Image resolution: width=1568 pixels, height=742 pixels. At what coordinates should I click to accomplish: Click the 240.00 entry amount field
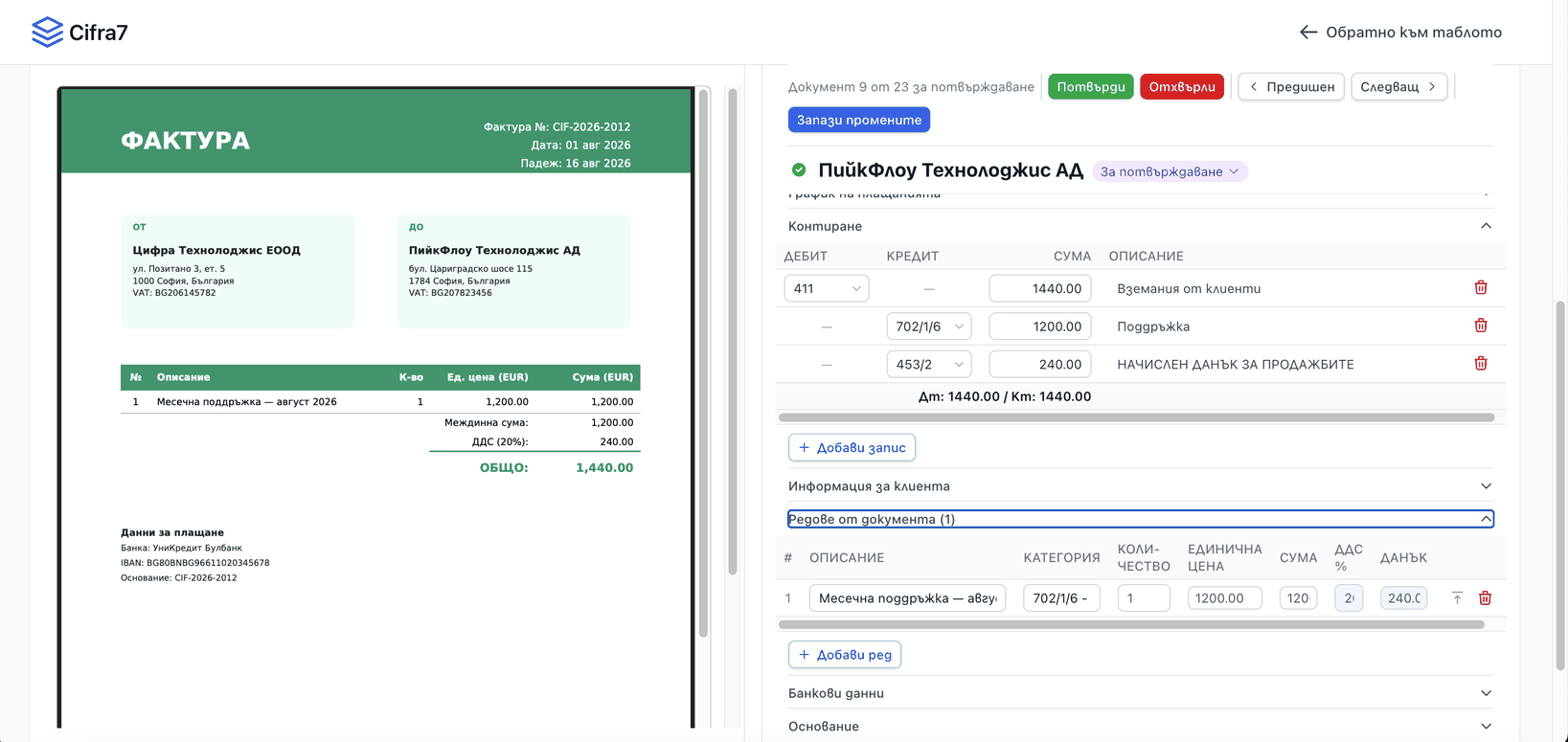tap(1040, 364)
